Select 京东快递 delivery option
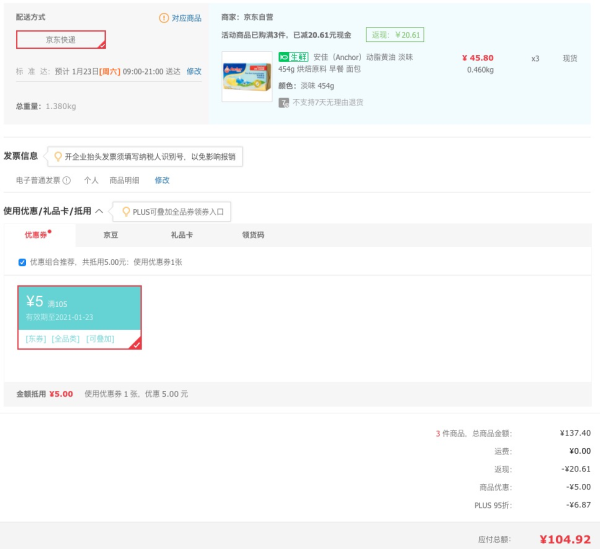 pos(61,39)
